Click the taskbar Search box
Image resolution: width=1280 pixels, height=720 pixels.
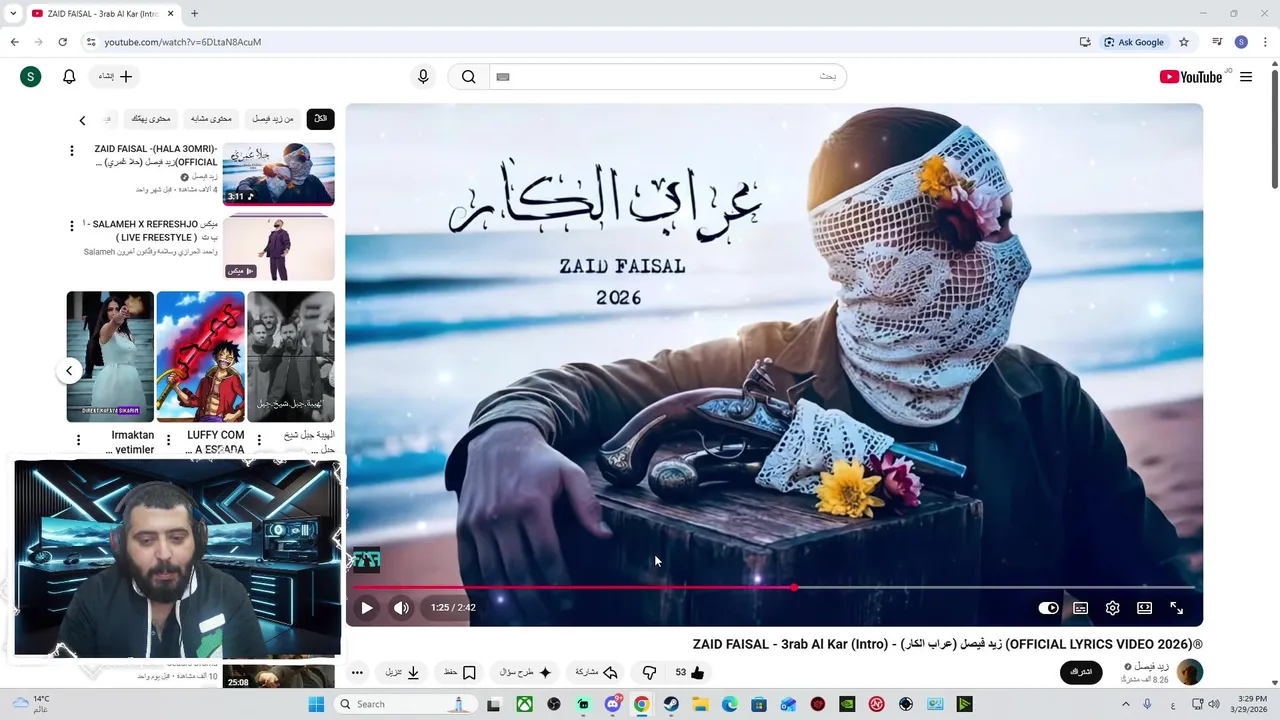[405, 704]
